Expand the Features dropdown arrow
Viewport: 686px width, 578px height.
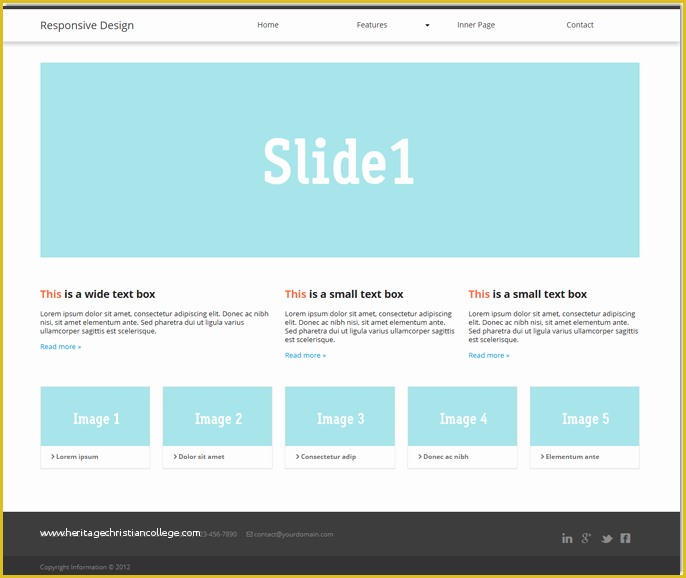pyautogui.click(x=427, y=25)
